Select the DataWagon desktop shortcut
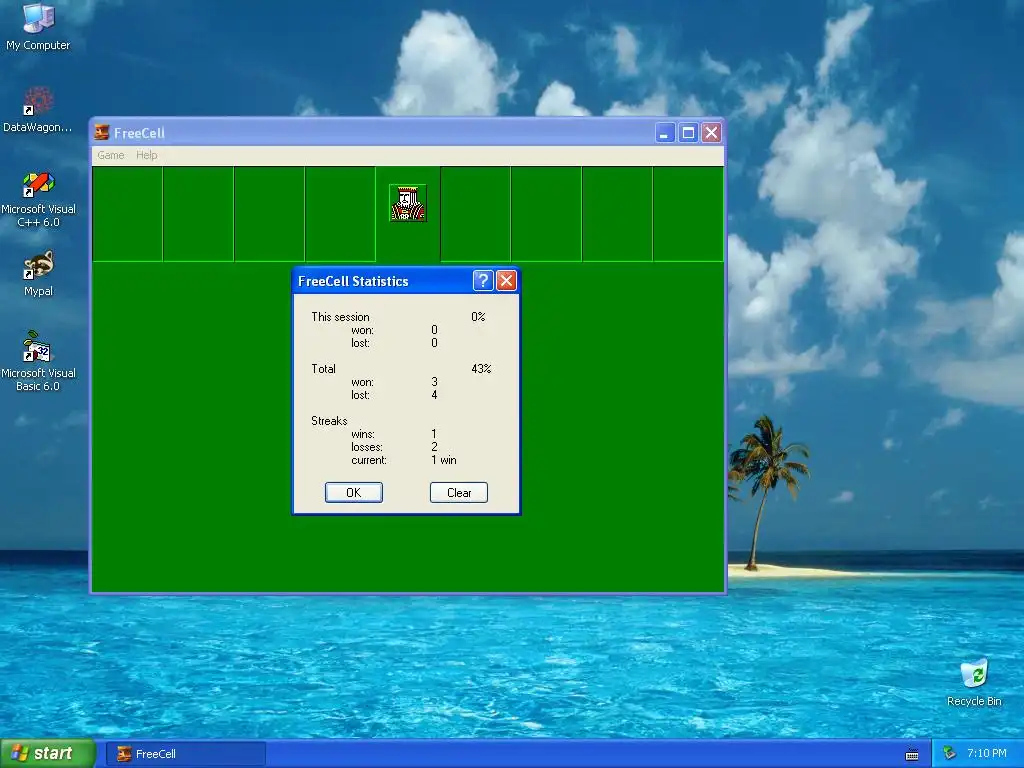This screenshot has width=1024, height=768. coord(38,110)
